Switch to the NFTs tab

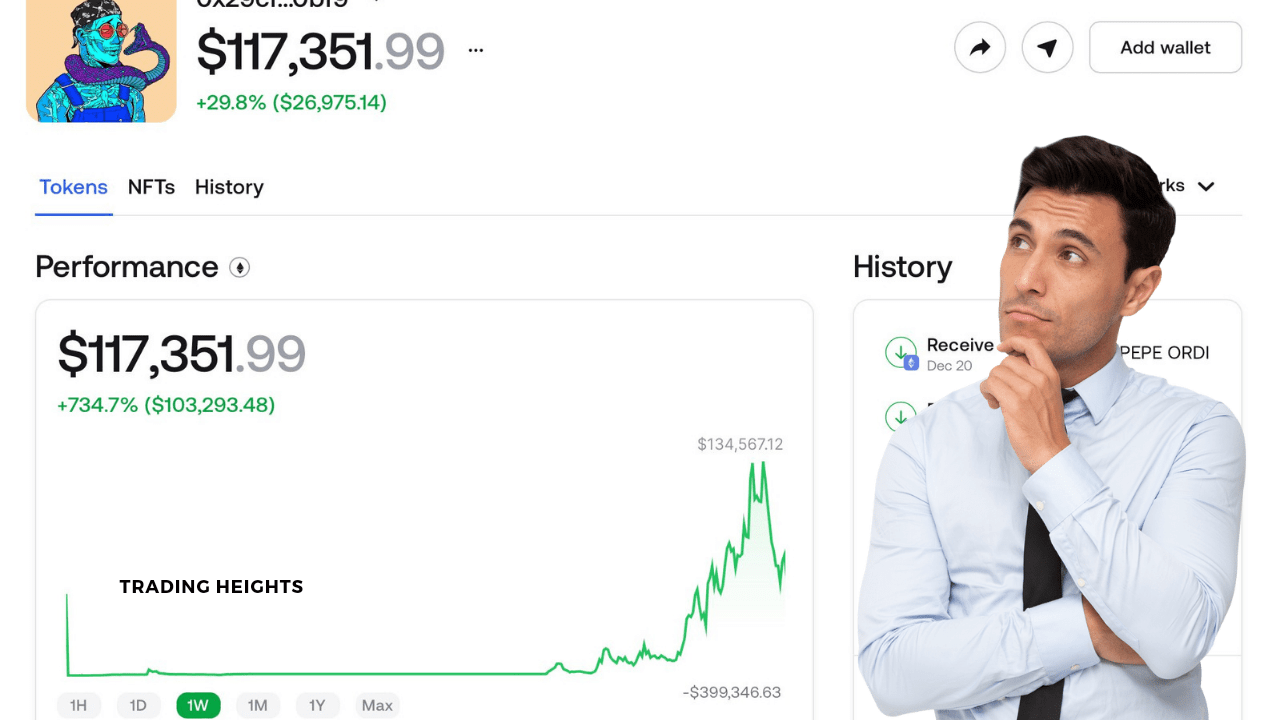click(x=151, y=187)
